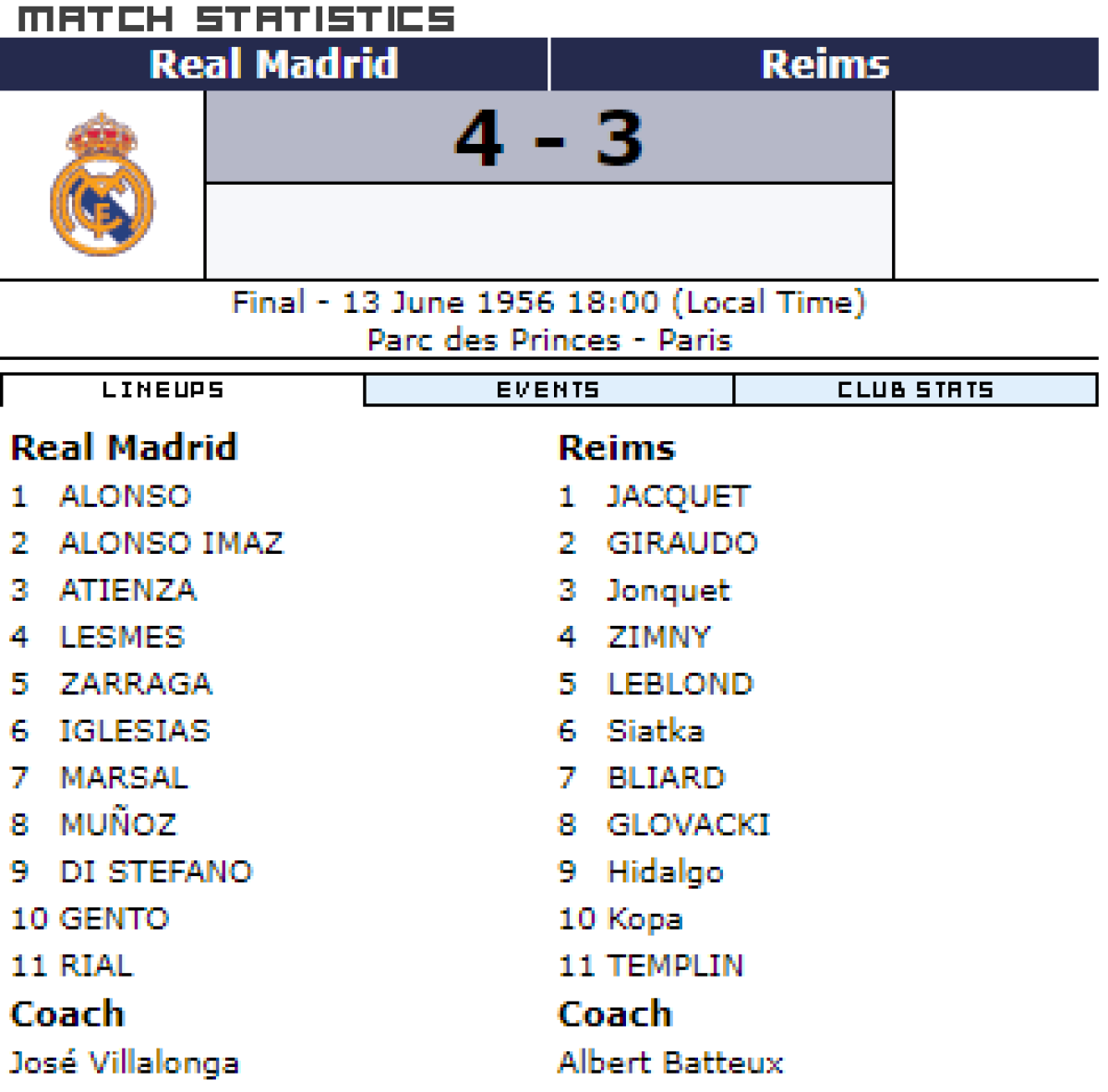
Task: Select Hidalgo from Reims players
Action: [x=665, y=871]
